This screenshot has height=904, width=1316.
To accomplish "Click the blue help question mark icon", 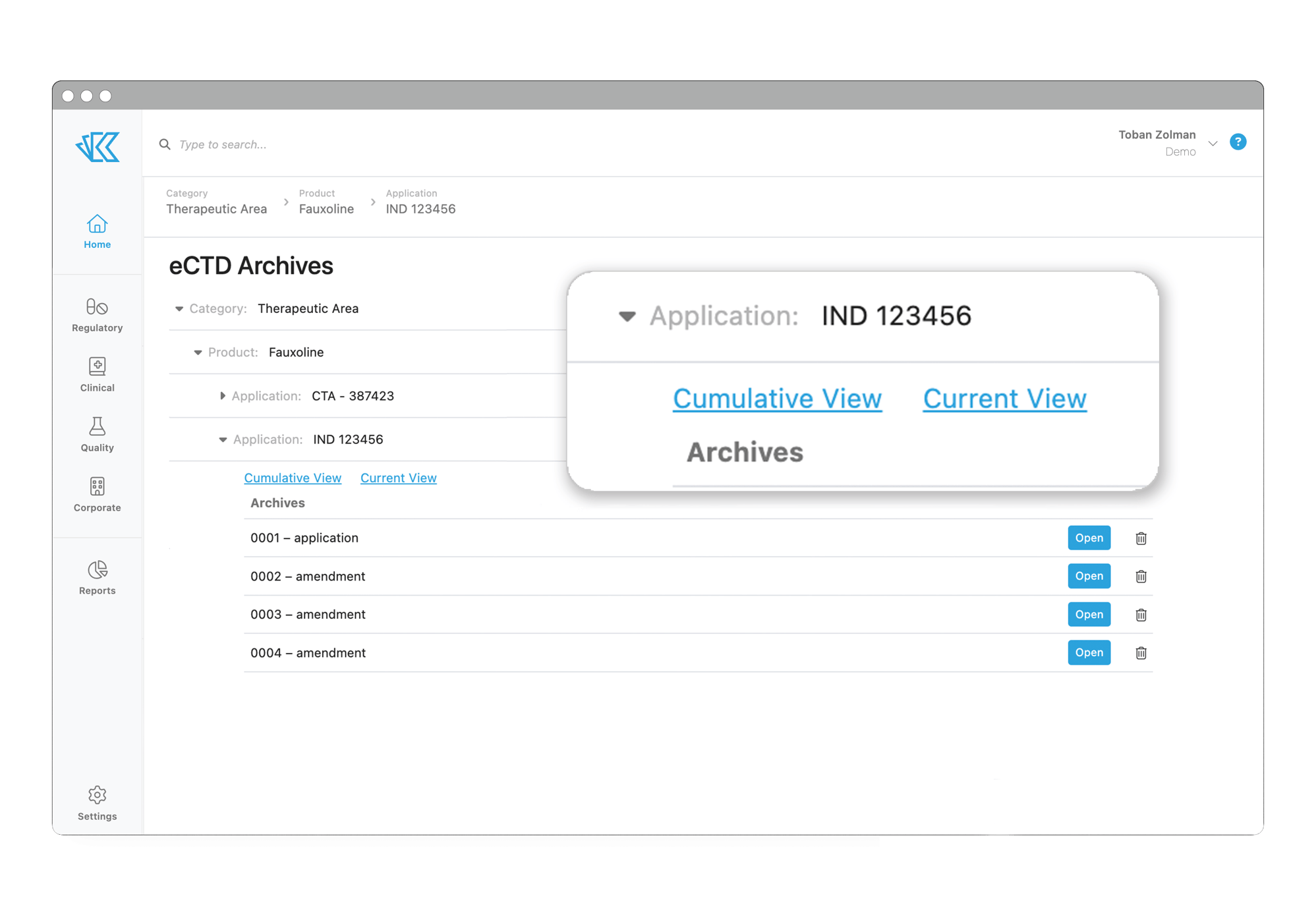I will click(x=1238, y=142).
